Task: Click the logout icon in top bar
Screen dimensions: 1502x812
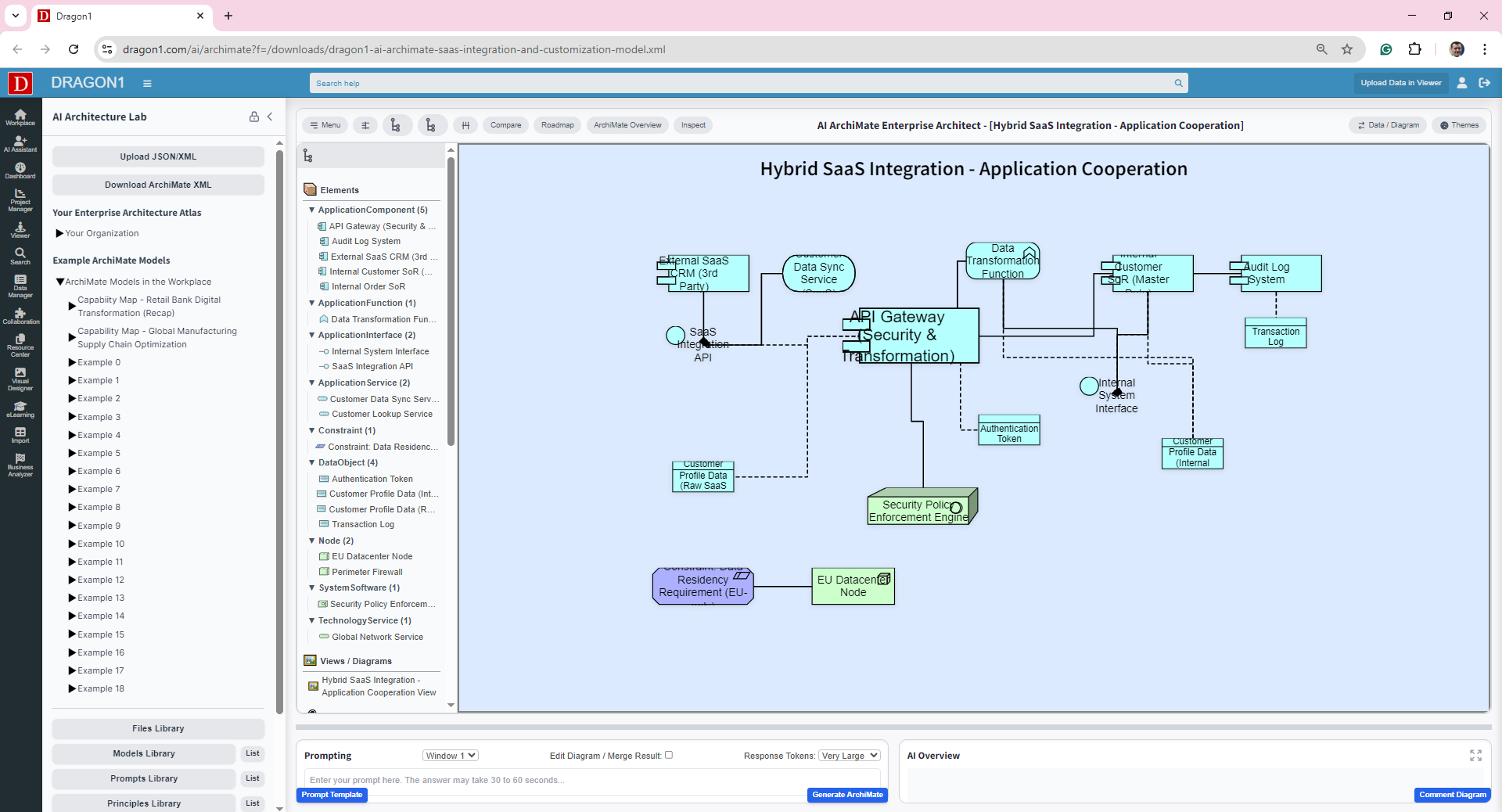Action: (1484, 83)
